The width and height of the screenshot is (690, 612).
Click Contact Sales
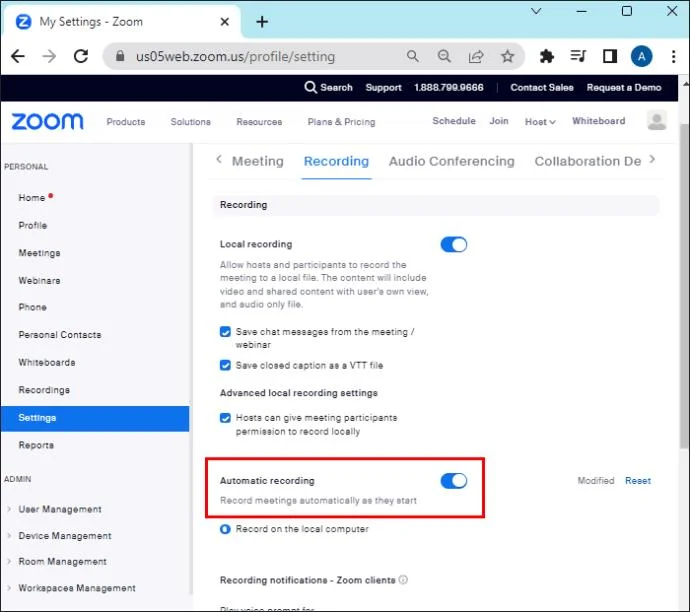(542, 88)
